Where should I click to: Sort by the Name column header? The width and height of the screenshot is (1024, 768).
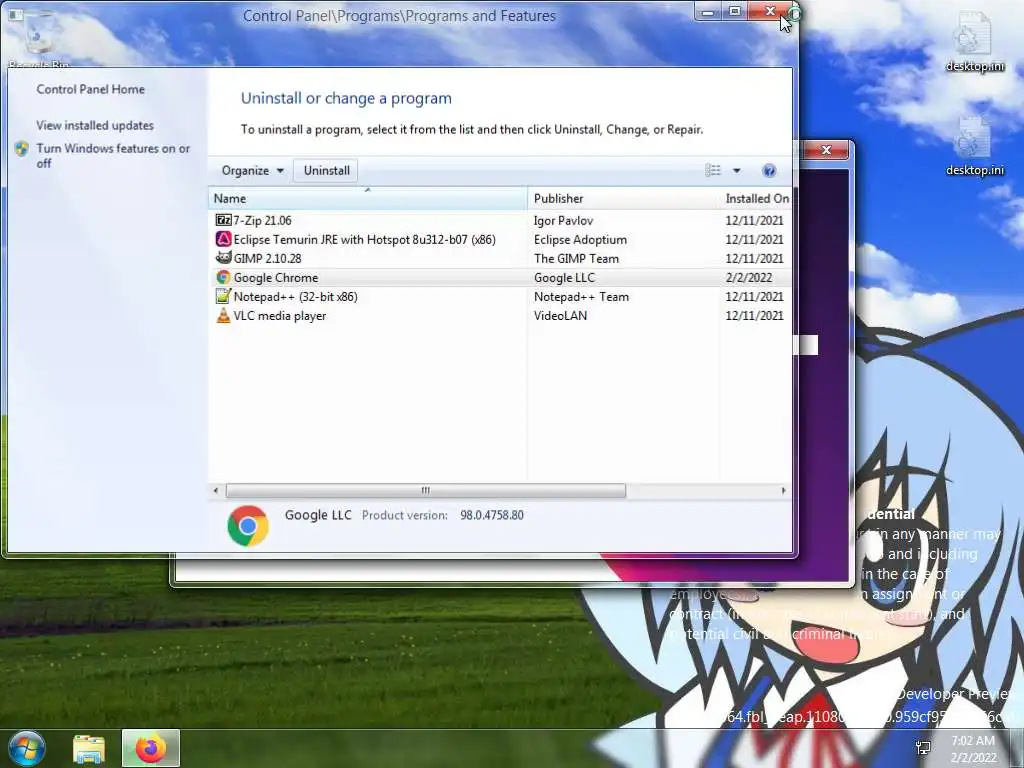click(x=368, y=199)
